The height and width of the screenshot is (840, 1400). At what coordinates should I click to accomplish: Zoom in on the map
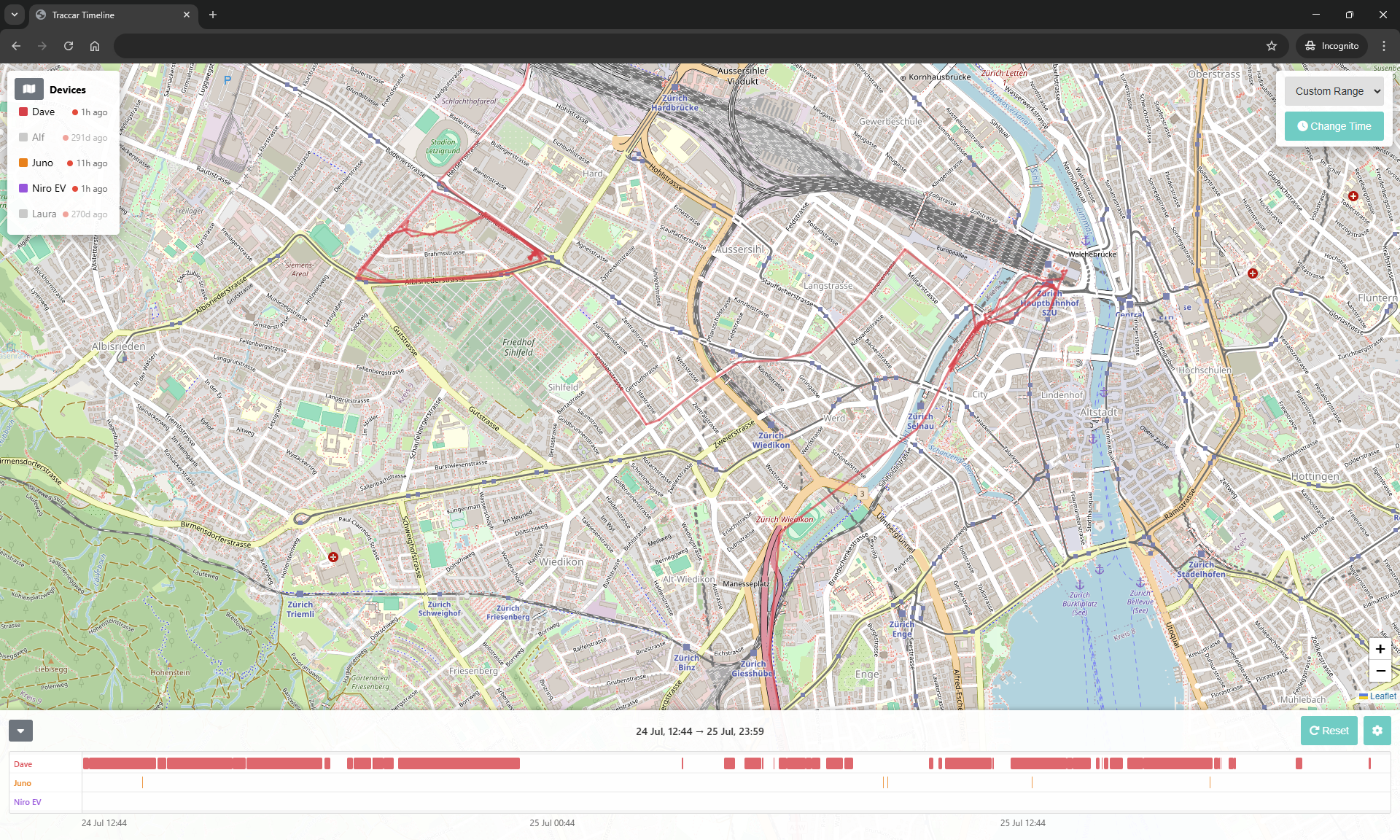pos(1380,649)
